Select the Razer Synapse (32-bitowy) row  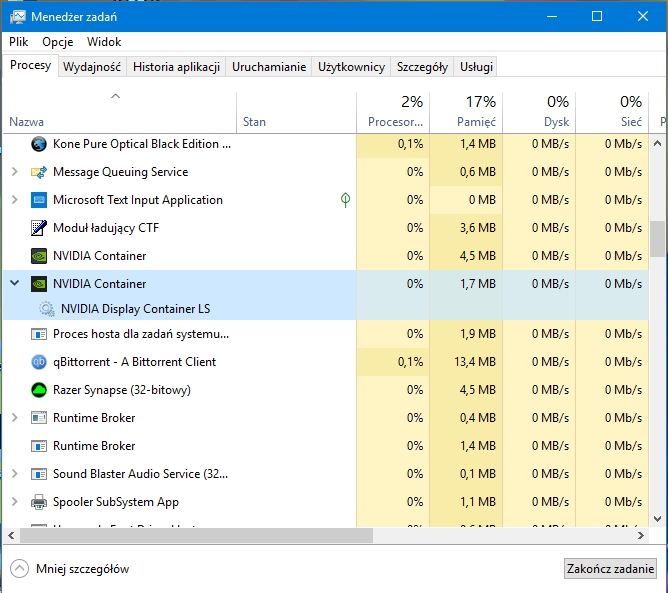click(326, 390)
